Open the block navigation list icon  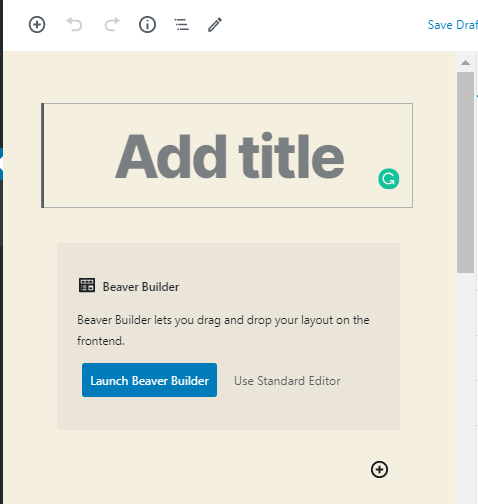pos(182,25)
